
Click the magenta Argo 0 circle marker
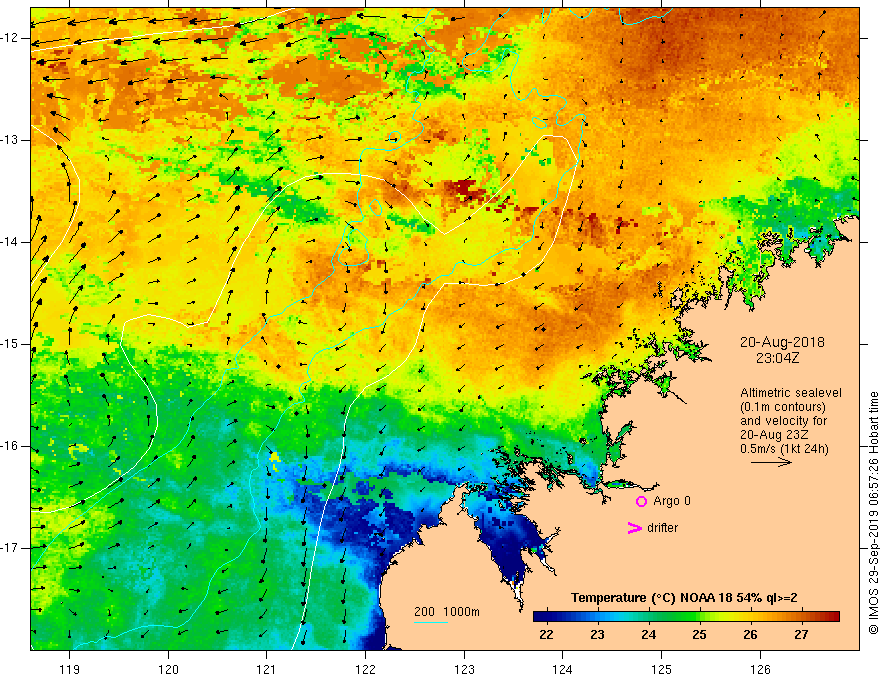click(x=641, y=502)
